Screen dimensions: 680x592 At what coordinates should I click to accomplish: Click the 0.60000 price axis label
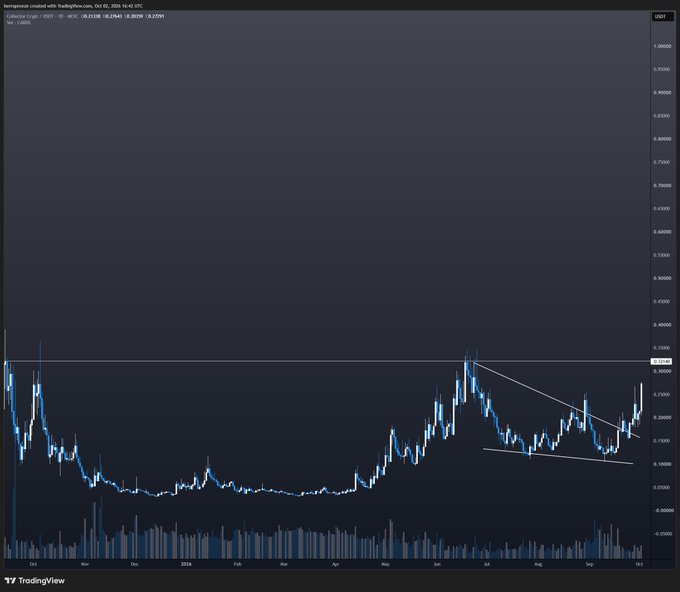[662, 232]
